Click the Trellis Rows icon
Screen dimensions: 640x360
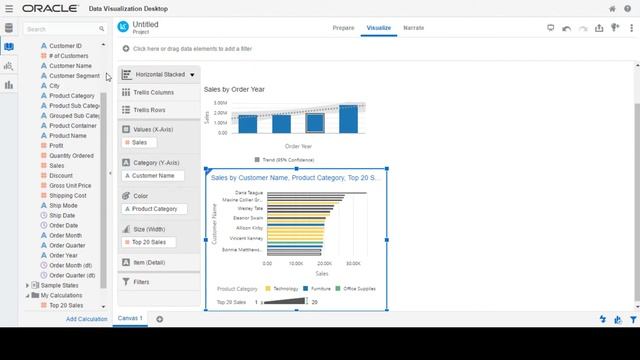(x=126, y=110)
